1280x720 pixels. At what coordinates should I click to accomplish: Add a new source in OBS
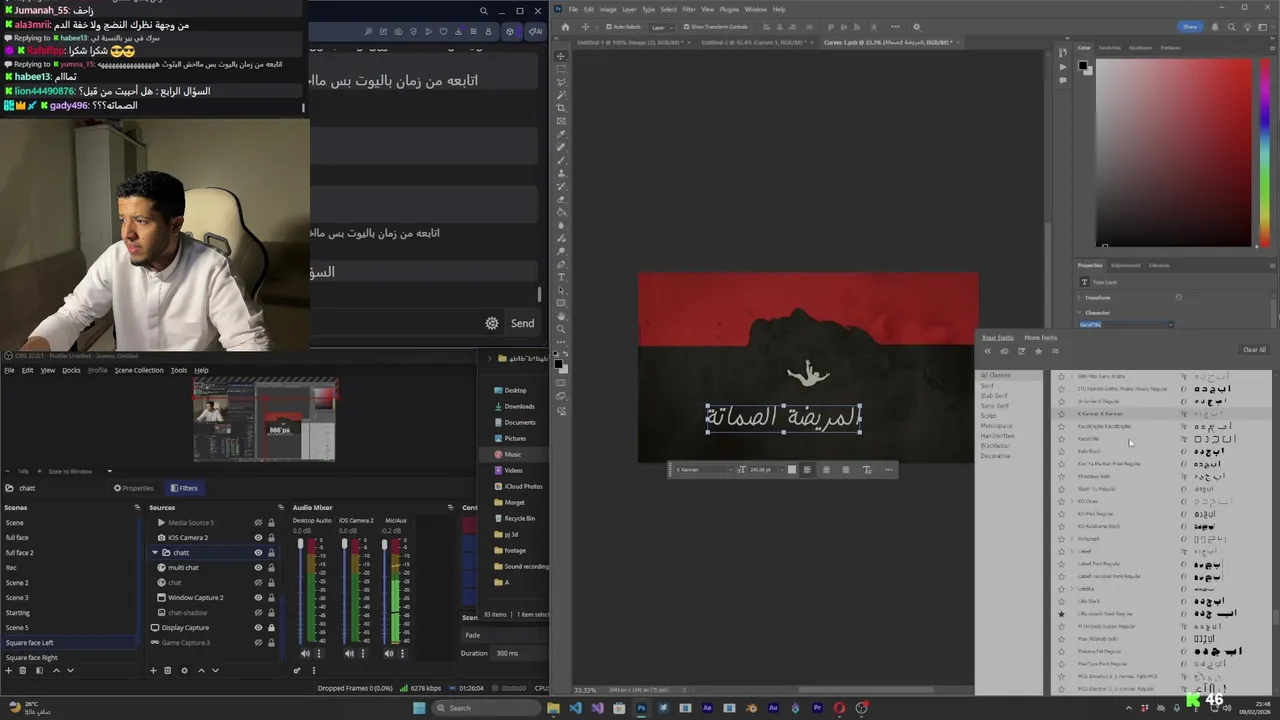(153, 670)
